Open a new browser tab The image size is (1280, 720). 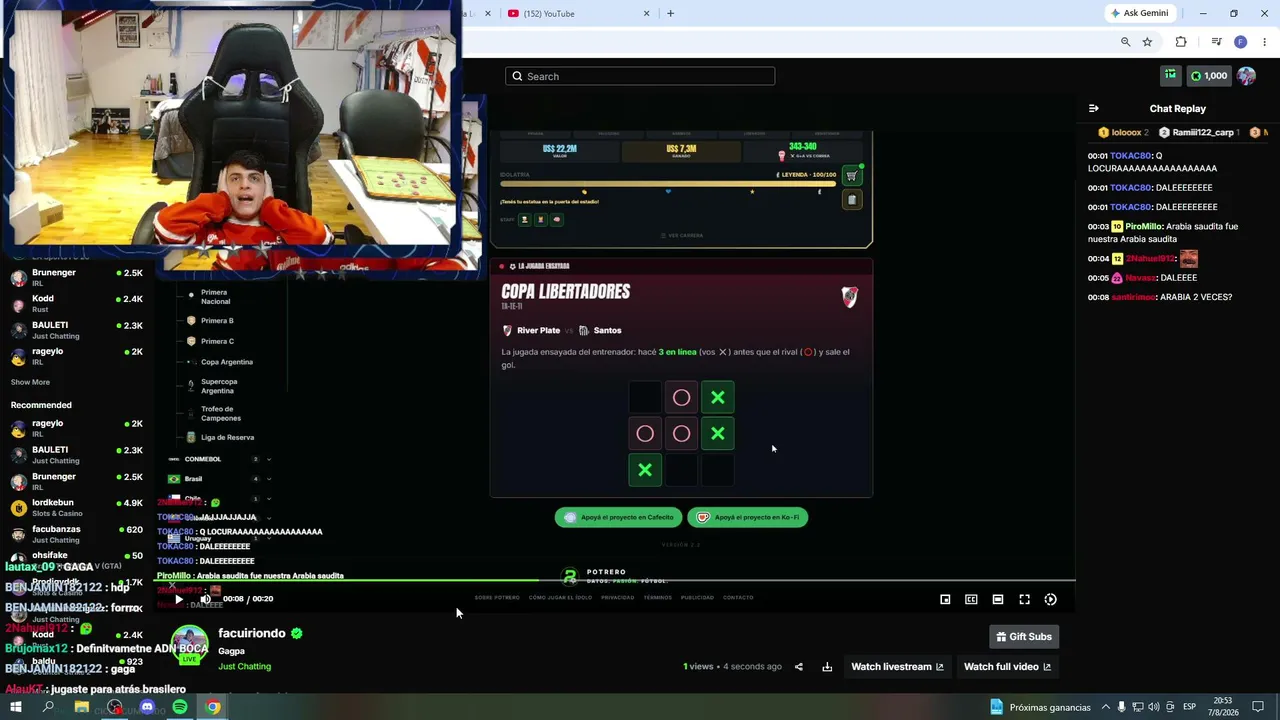coord(670,13)
